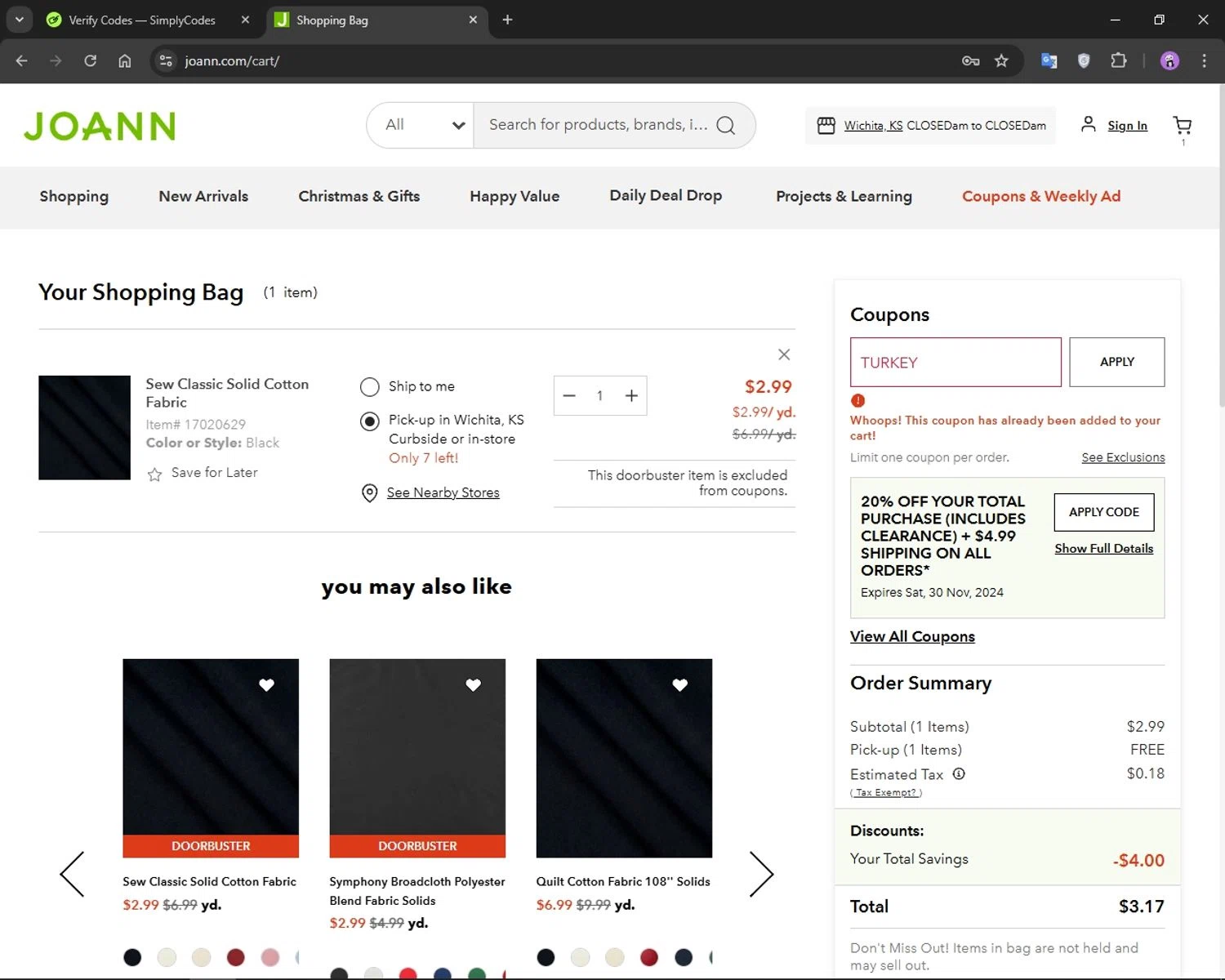Close the Shopping Bag tab
The height and width of the screenshot is (980, 1225).
(x=473, y=20)
